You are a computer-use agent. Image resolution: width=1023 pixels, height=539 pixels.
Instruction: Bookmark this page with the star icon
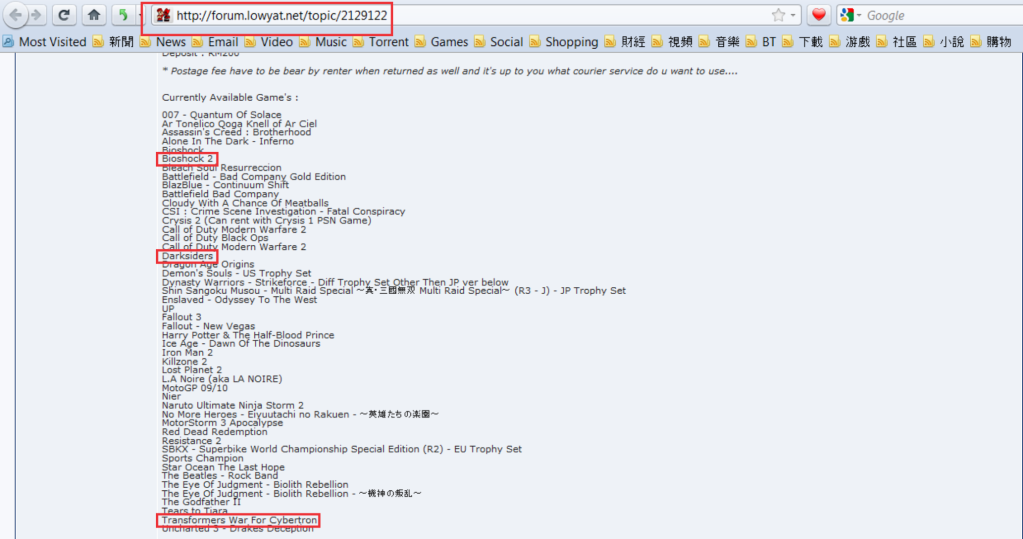(778, 15)
